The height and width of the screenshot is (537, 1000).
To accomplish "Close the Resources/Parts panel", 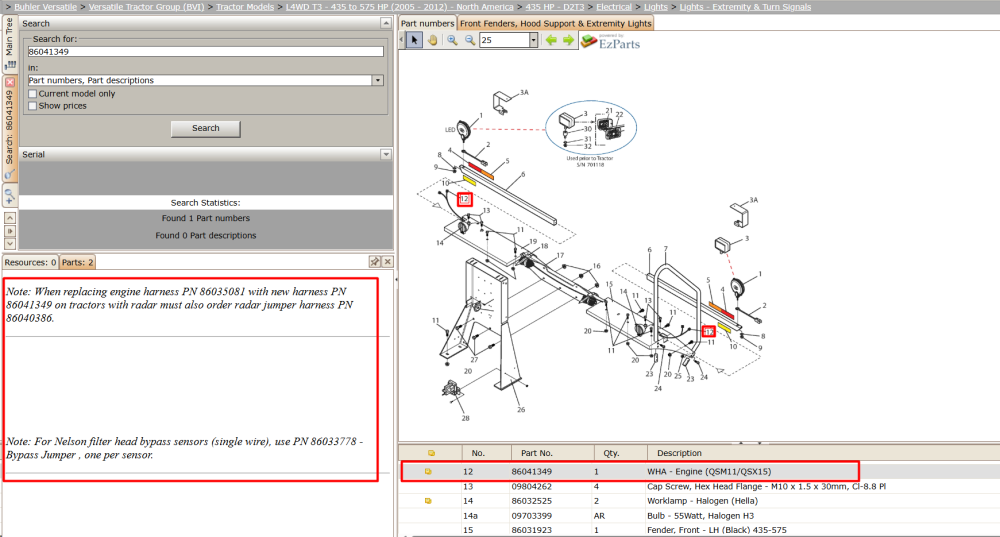I will 387,261.
